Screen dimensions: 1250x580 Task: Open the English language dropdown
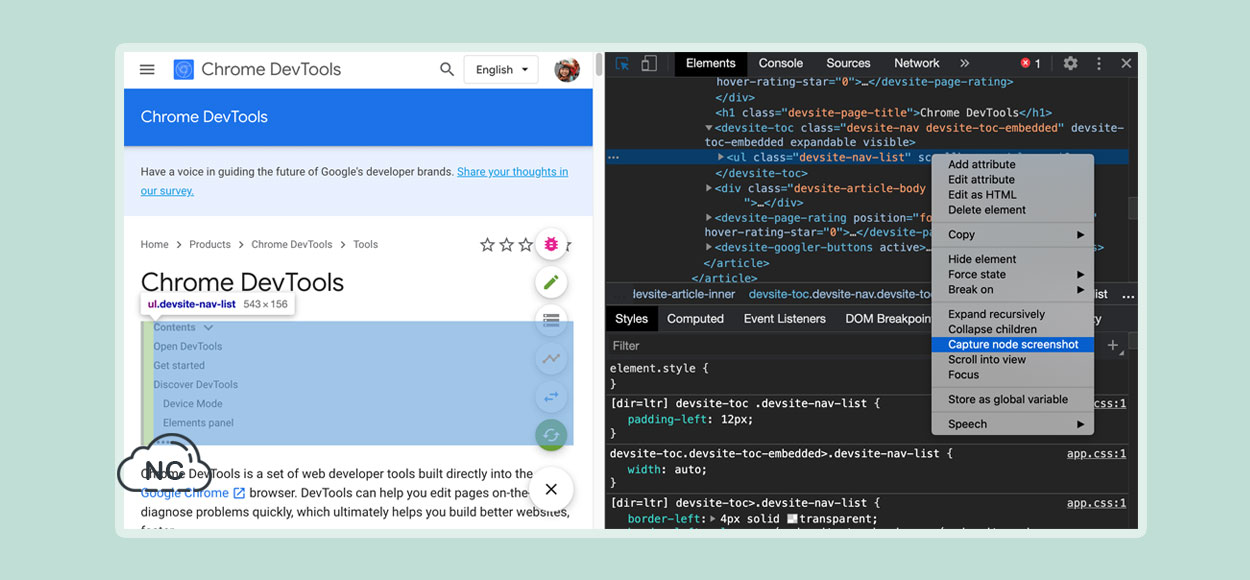point(501,70)
